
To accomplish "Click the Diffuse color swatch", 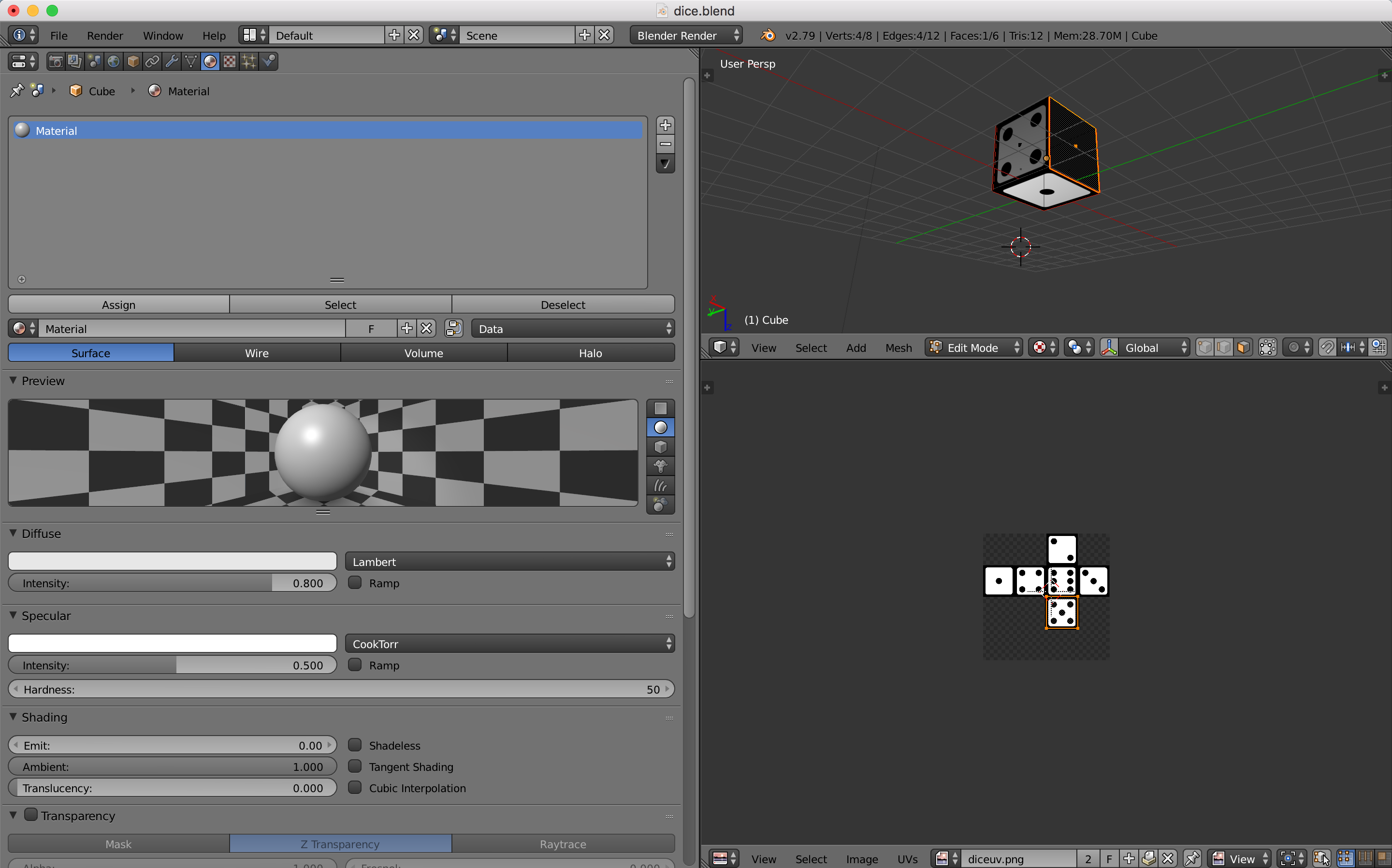I will (x=172, y=561).
